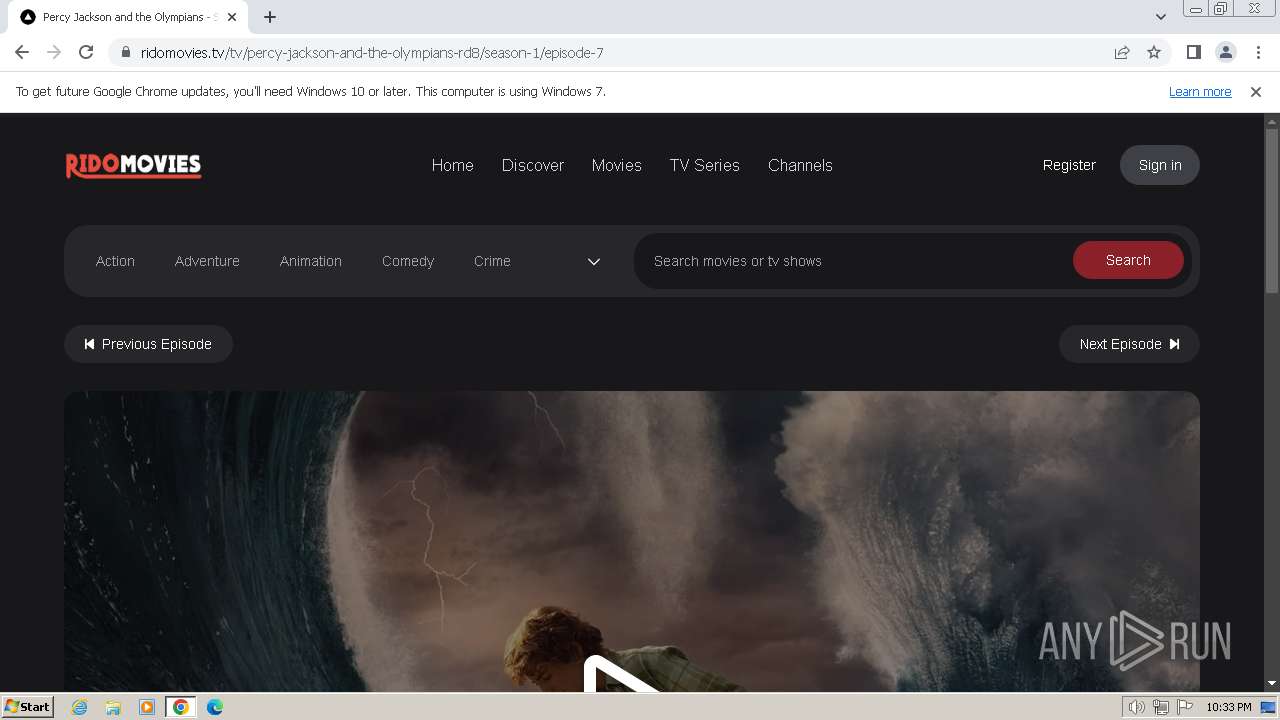Go back with the browser back arrow
The height and width of the screenshot is (720, 1280).
22,52
